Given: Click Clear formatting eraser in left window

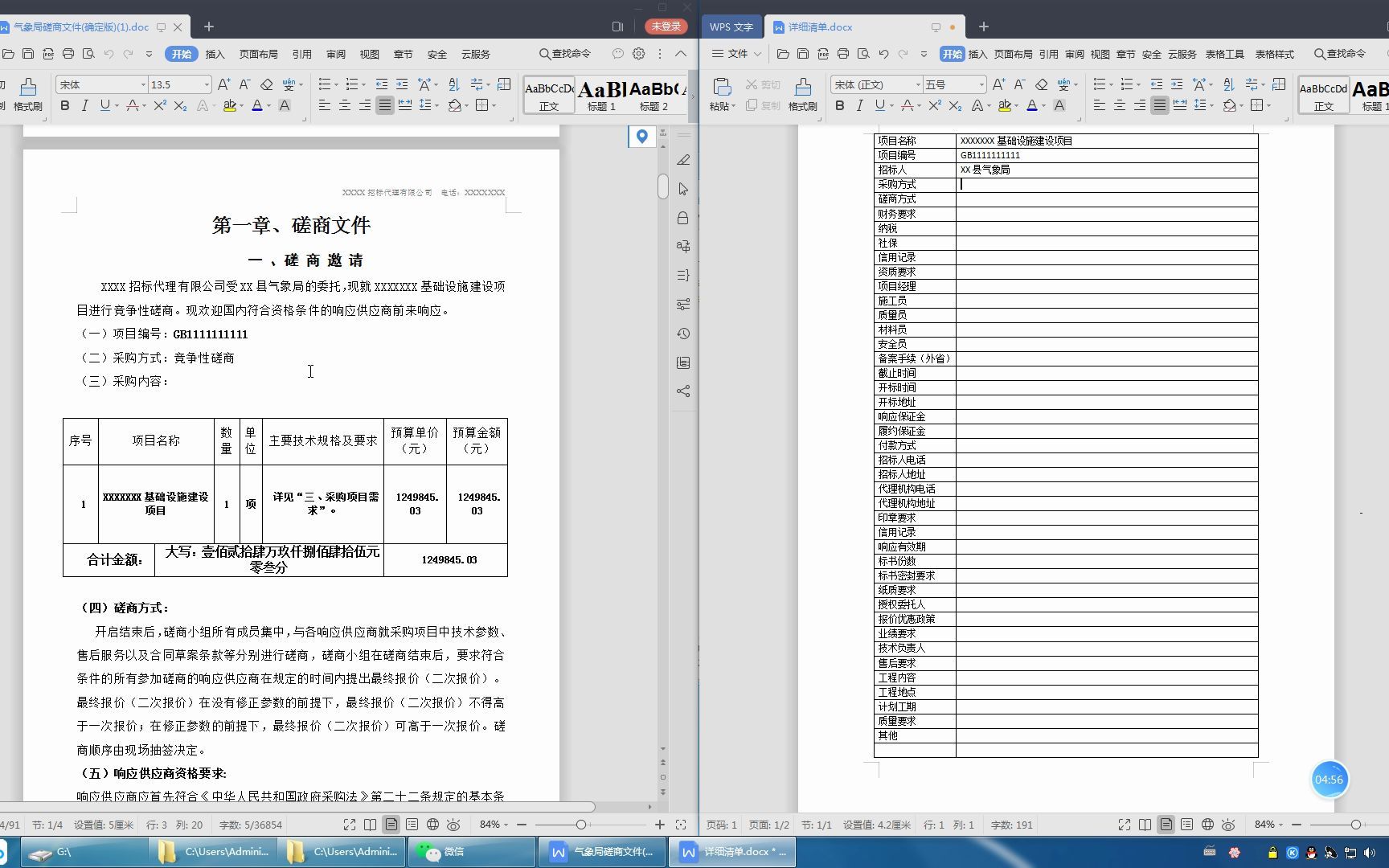Looking at the screenshot, I should point(267,84).
